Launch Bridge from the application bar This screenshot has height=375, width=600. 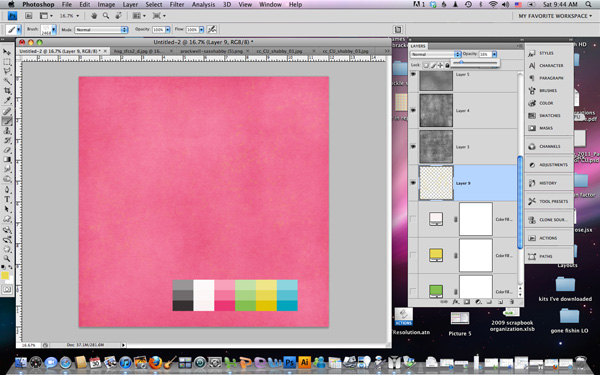click(29, 16)
